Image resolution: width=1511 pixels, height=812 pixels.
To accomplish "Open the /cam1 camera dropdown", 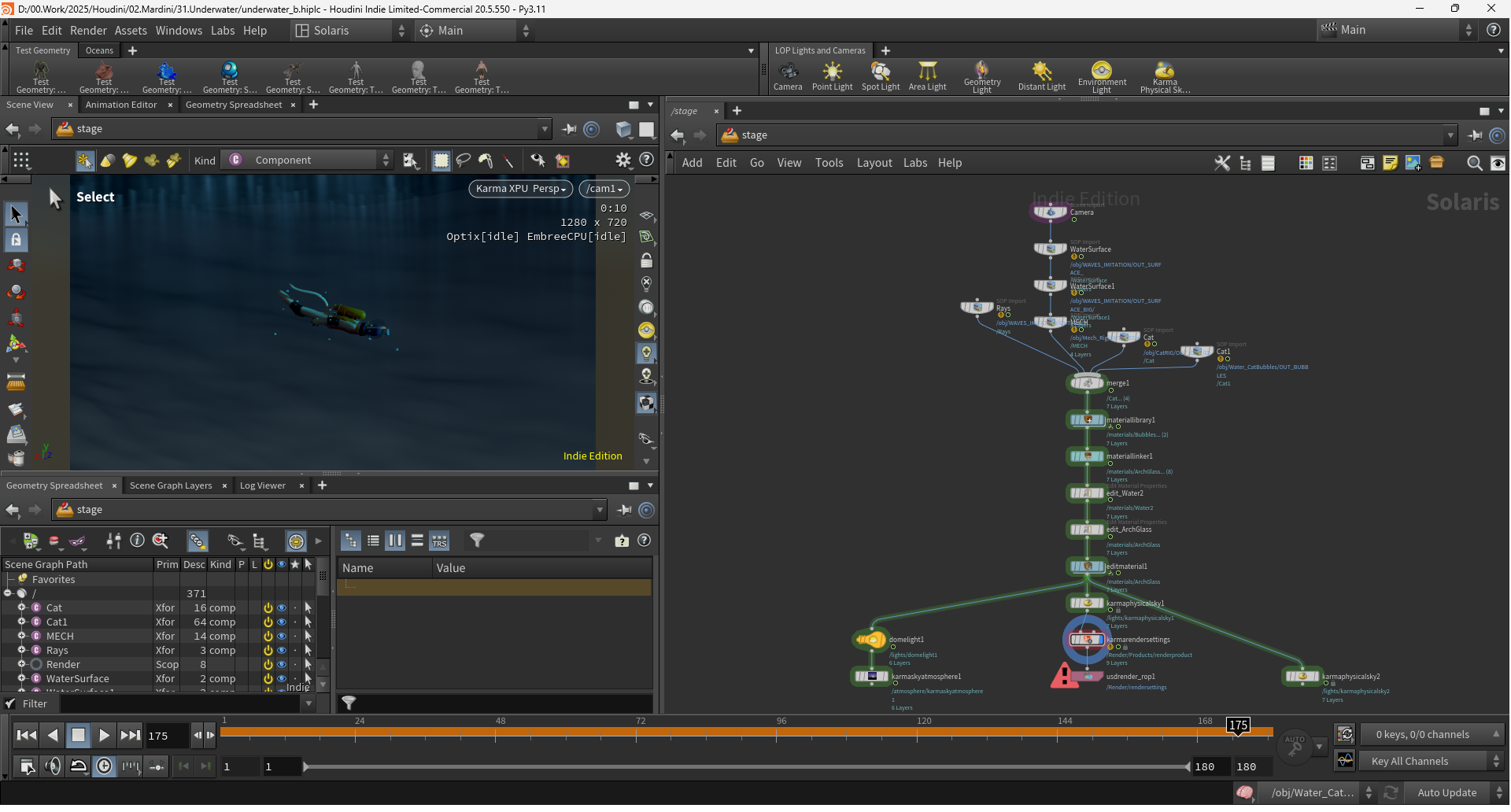I will (604, 189).
